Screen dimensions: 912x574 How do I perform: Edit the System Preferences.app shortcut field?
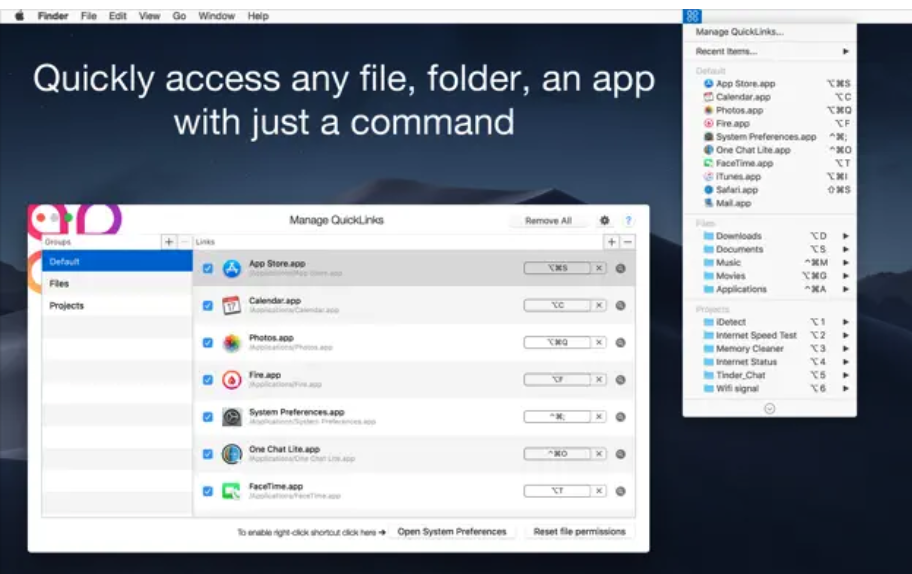(x=557, y=417)
